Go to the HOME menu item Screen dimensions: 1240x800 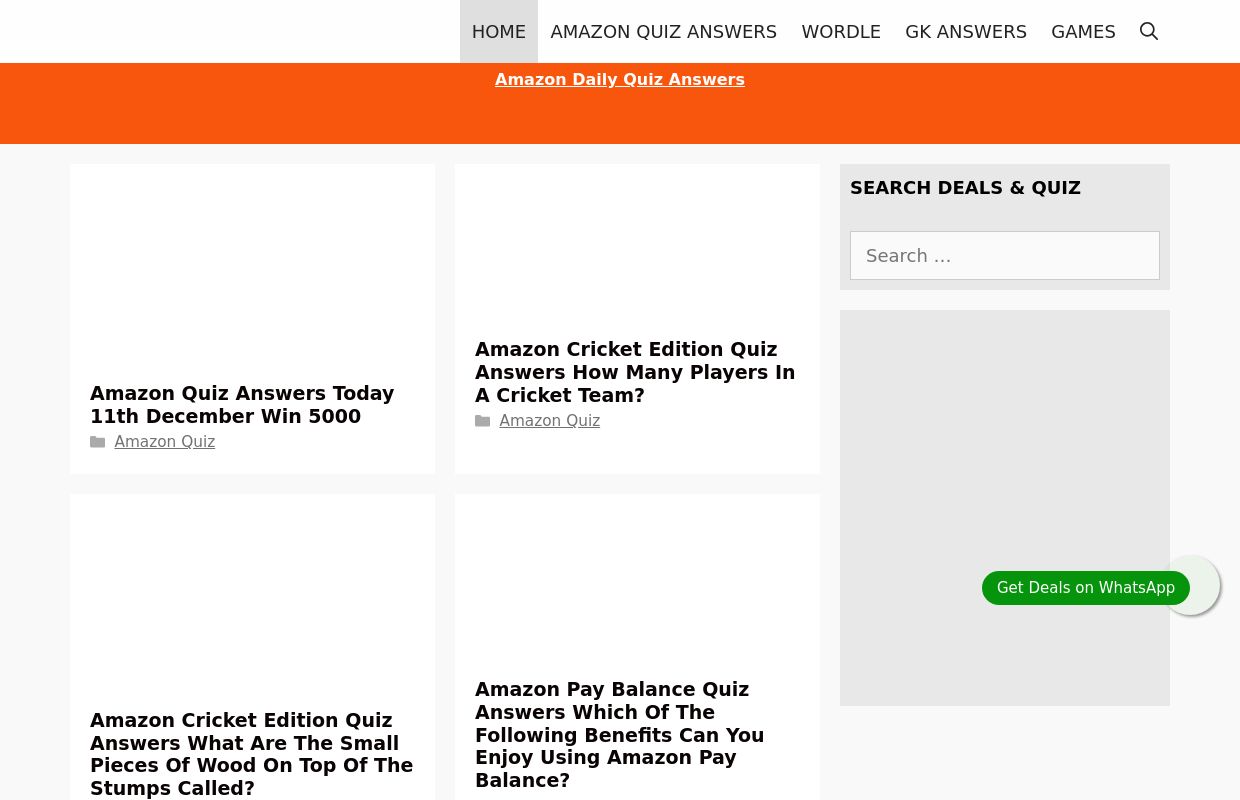tap(499, 32)
